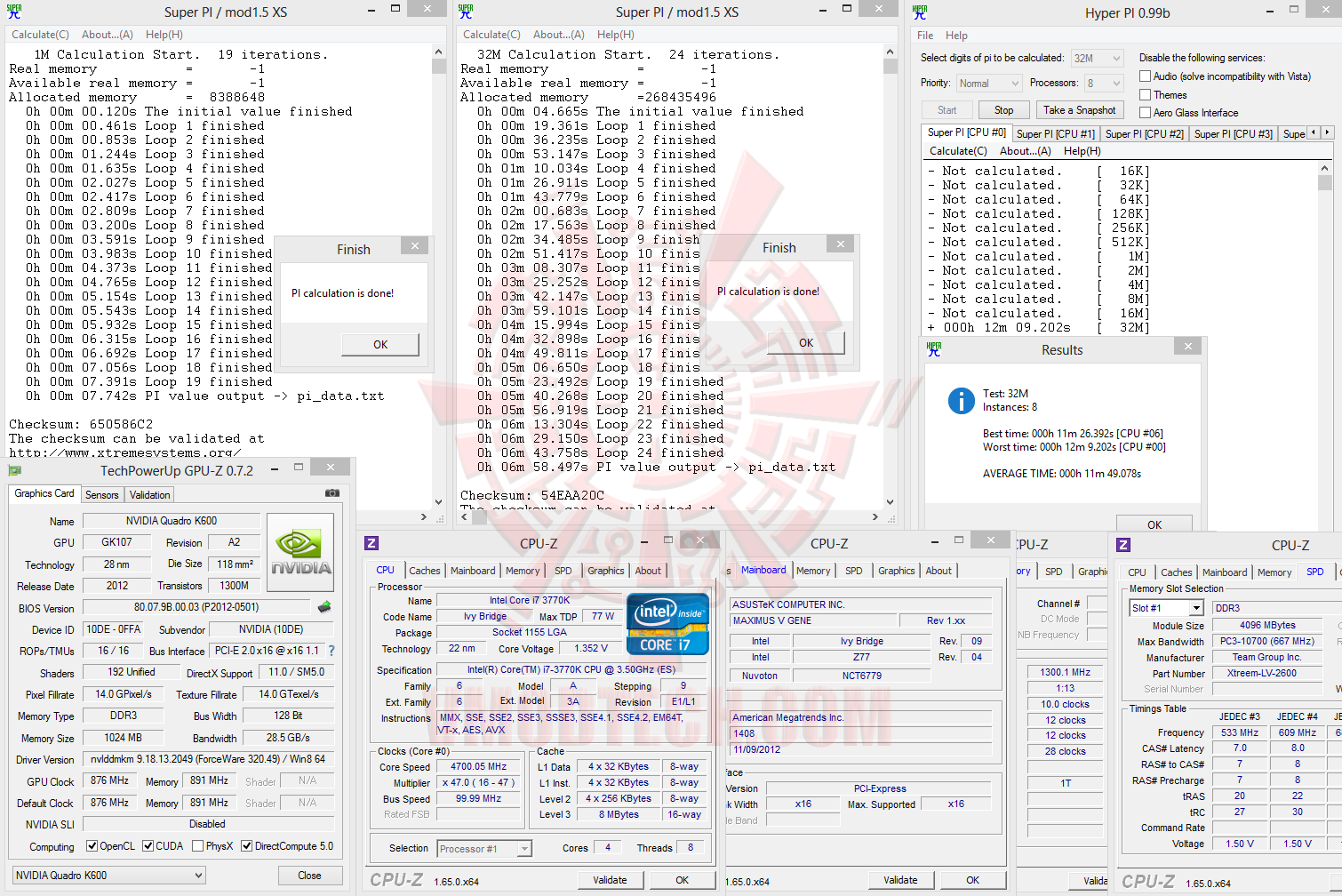Viewport: 1342px width, 896px height.
Task: Toggle the CUDA checkbox
Action: pyautogui.click(x=148, y=846)
